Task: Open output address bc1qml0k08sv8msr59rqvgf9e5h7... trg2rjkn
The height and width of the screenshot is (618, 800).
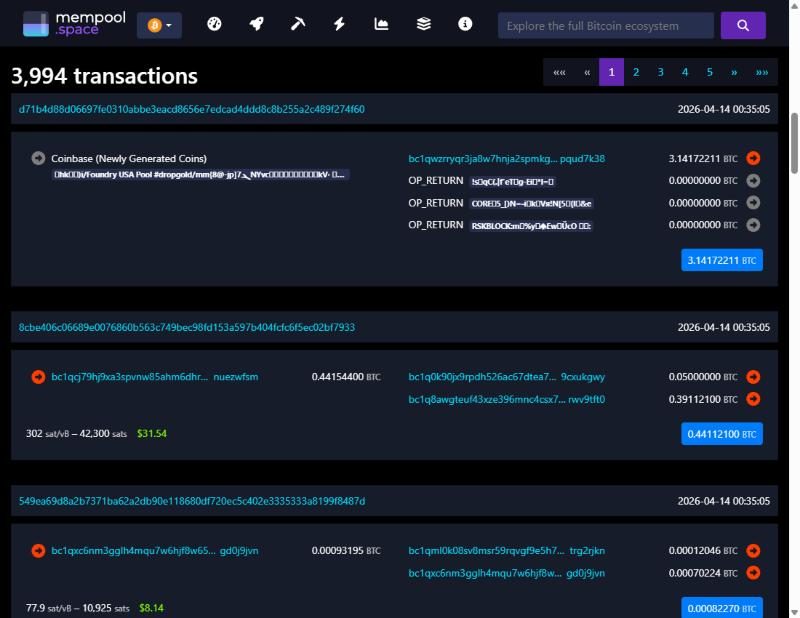Action: (x=507, y=551)
